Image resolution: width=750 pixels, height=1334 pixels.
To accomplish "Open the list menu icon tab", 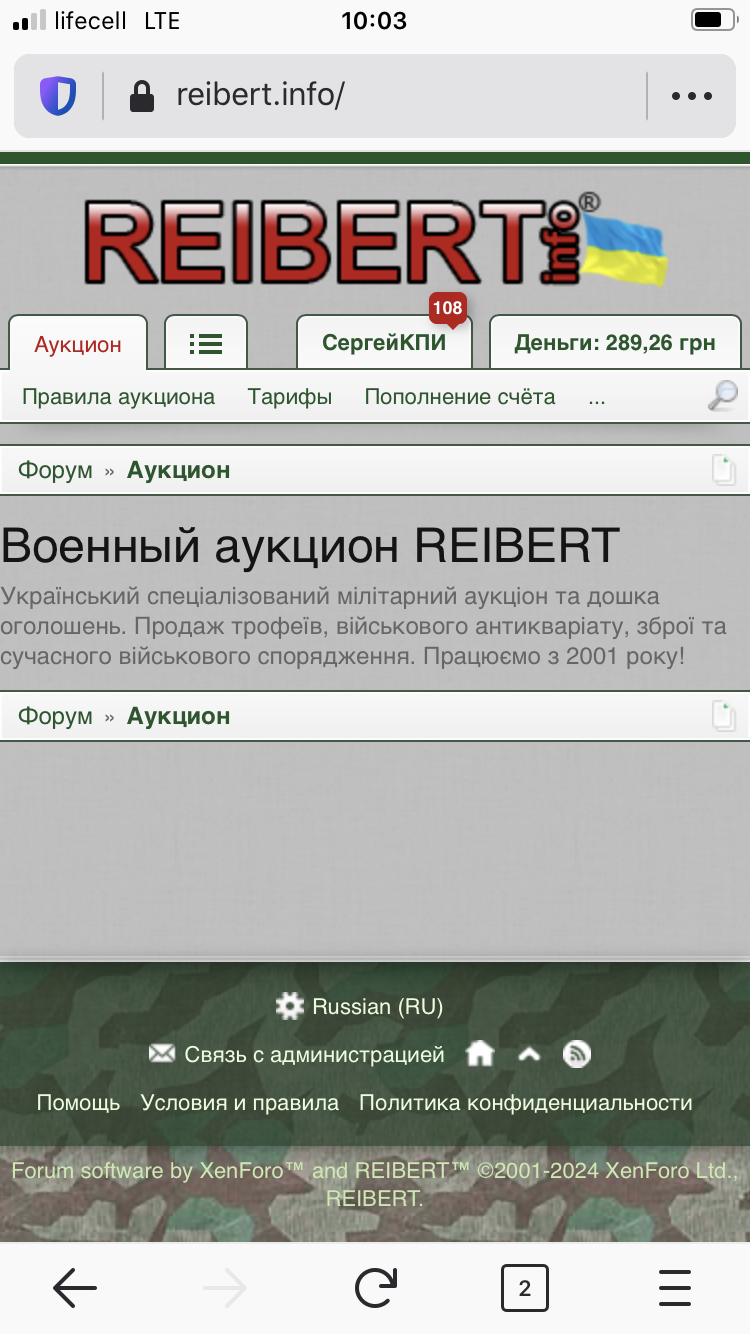I will pyautogui.click(x=206, y=343).
